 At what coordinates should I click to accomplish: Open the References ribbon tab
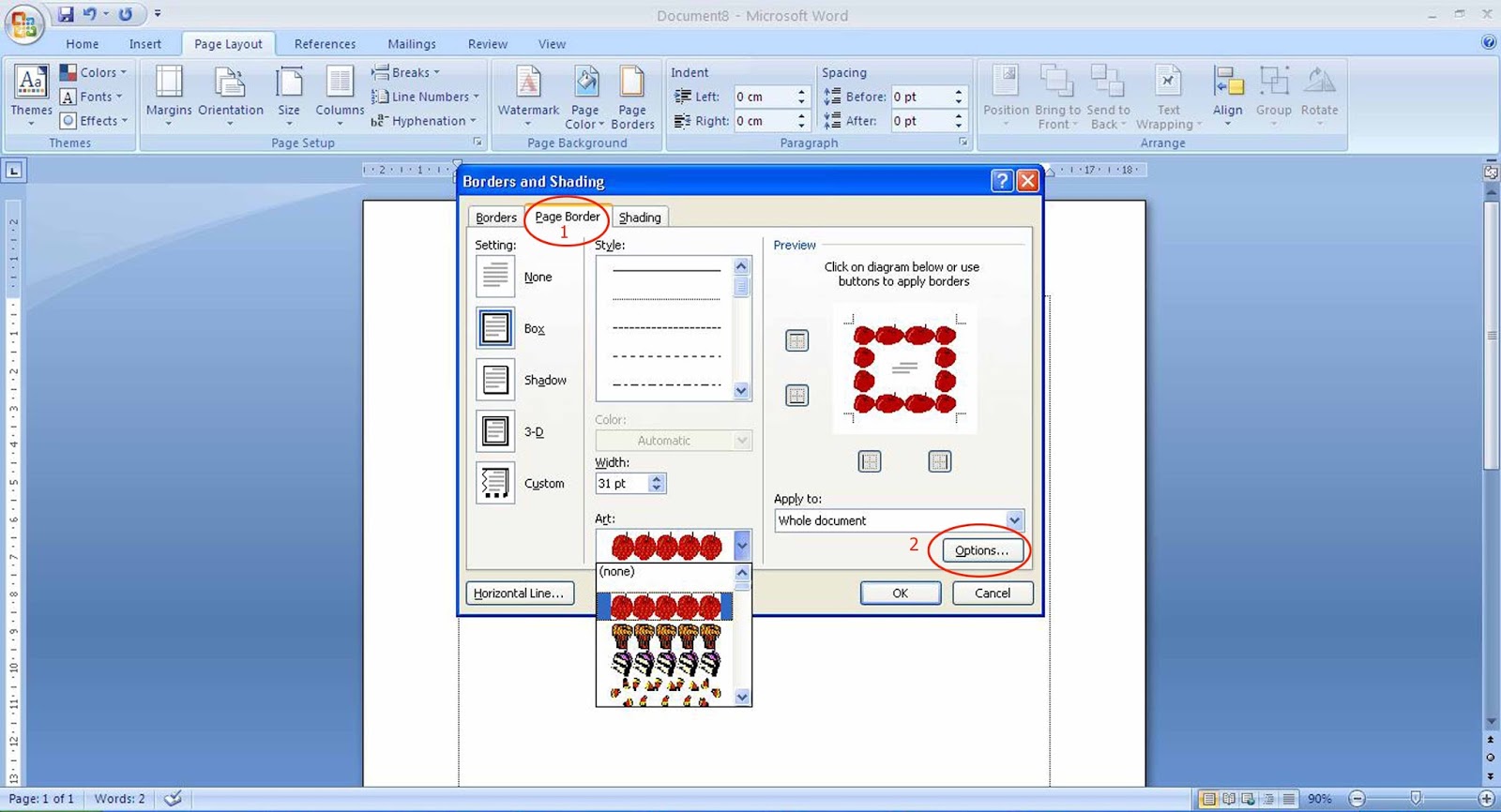(x=325, y=44)
